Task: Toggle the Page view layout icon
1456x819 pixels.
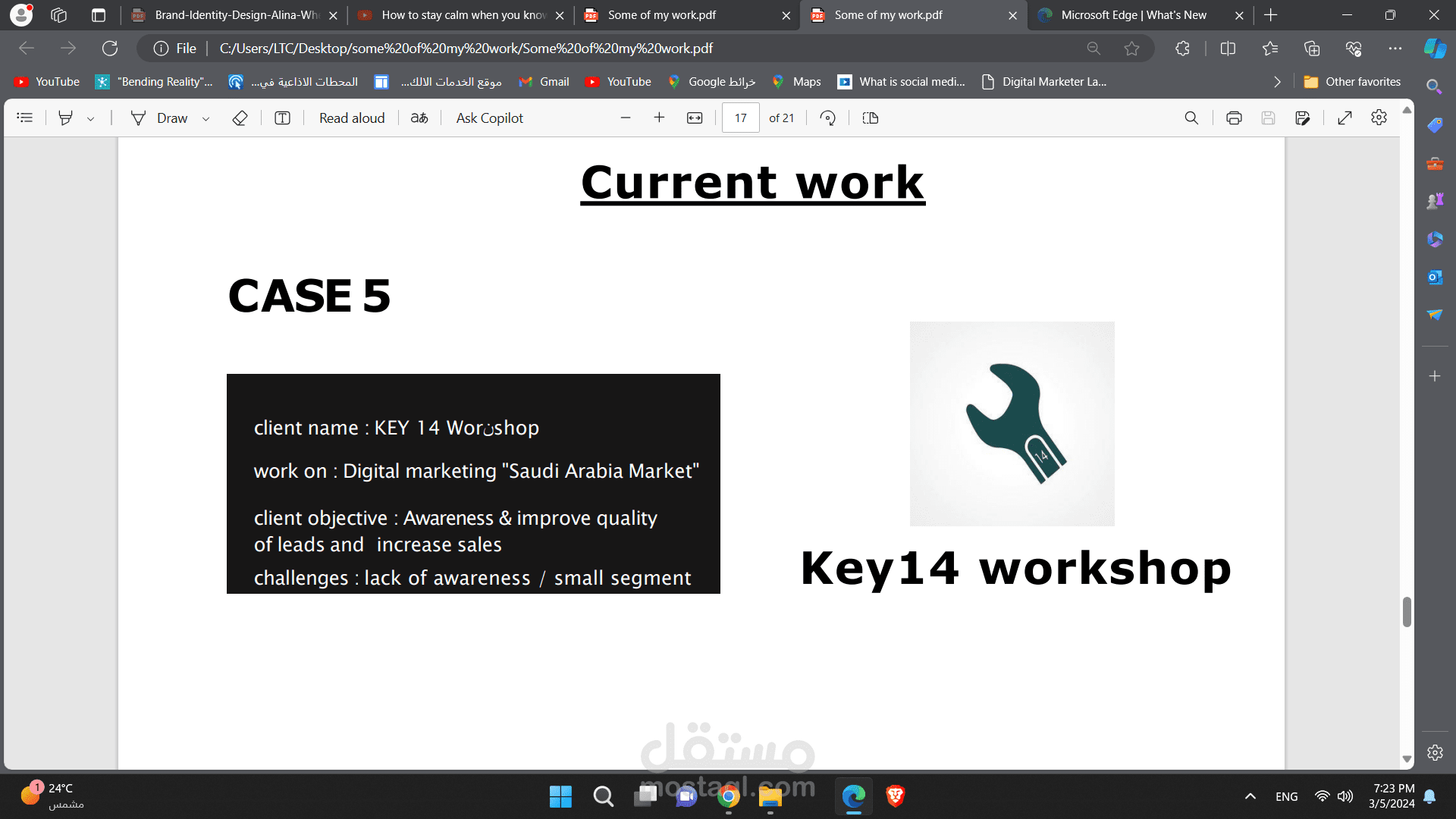Action: pyautogui.click(x=871, y=118)
